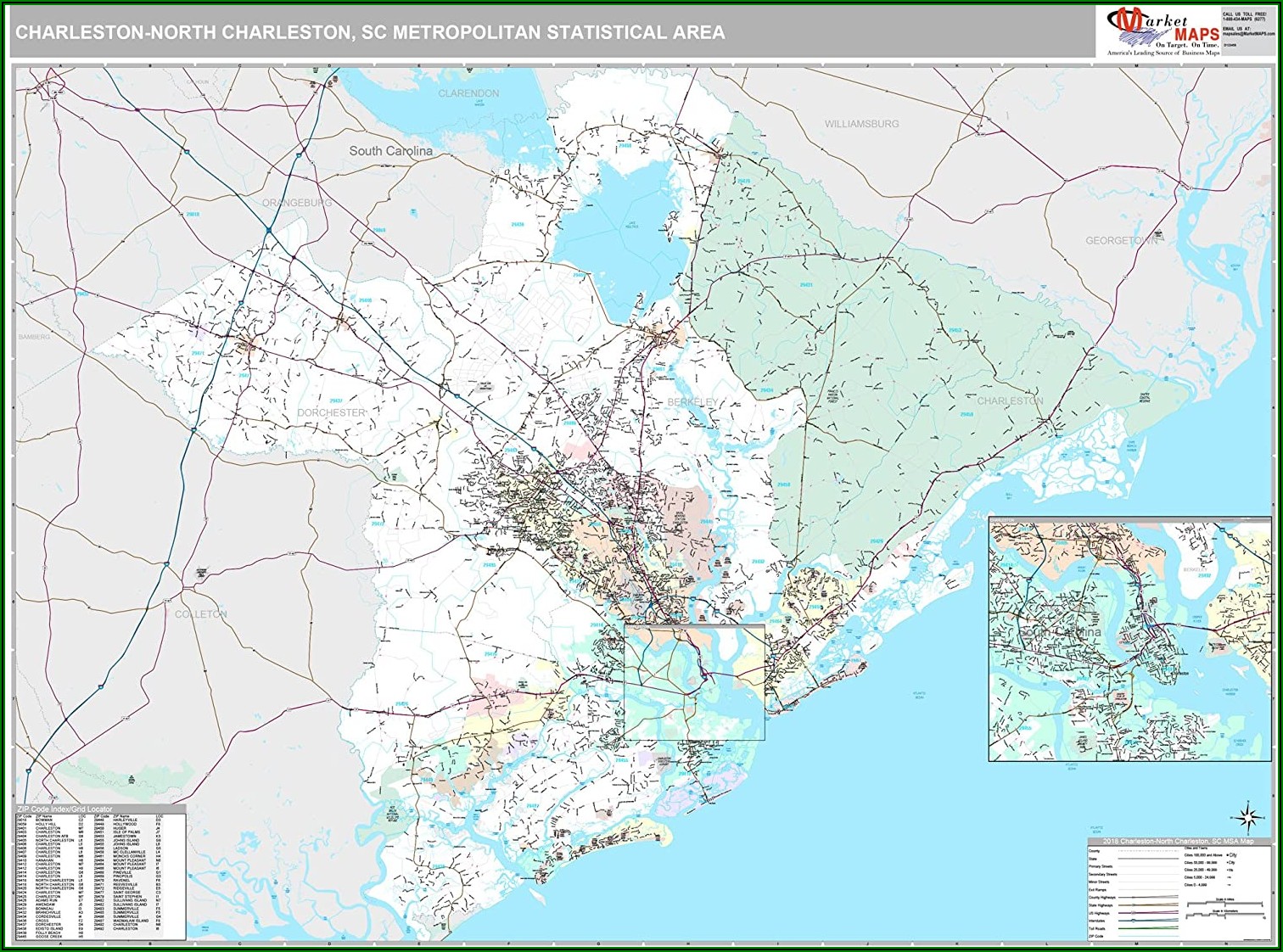Viewport: 1283px width, 952px height.
Task: Click the CLARENDON county label
Action: click(x=468, y=93)
